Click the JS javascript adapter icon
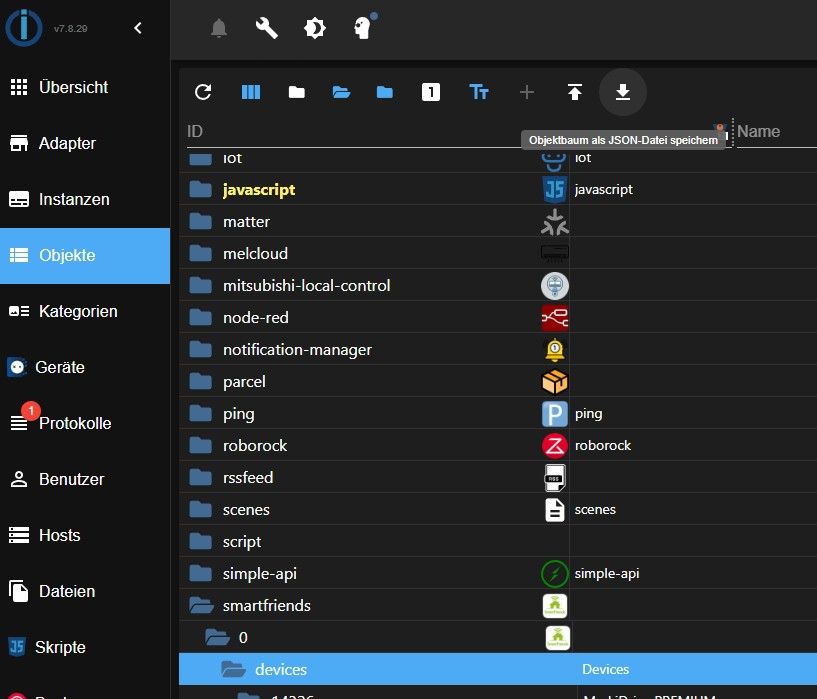817x699 pixels. [x=554, y=190]
